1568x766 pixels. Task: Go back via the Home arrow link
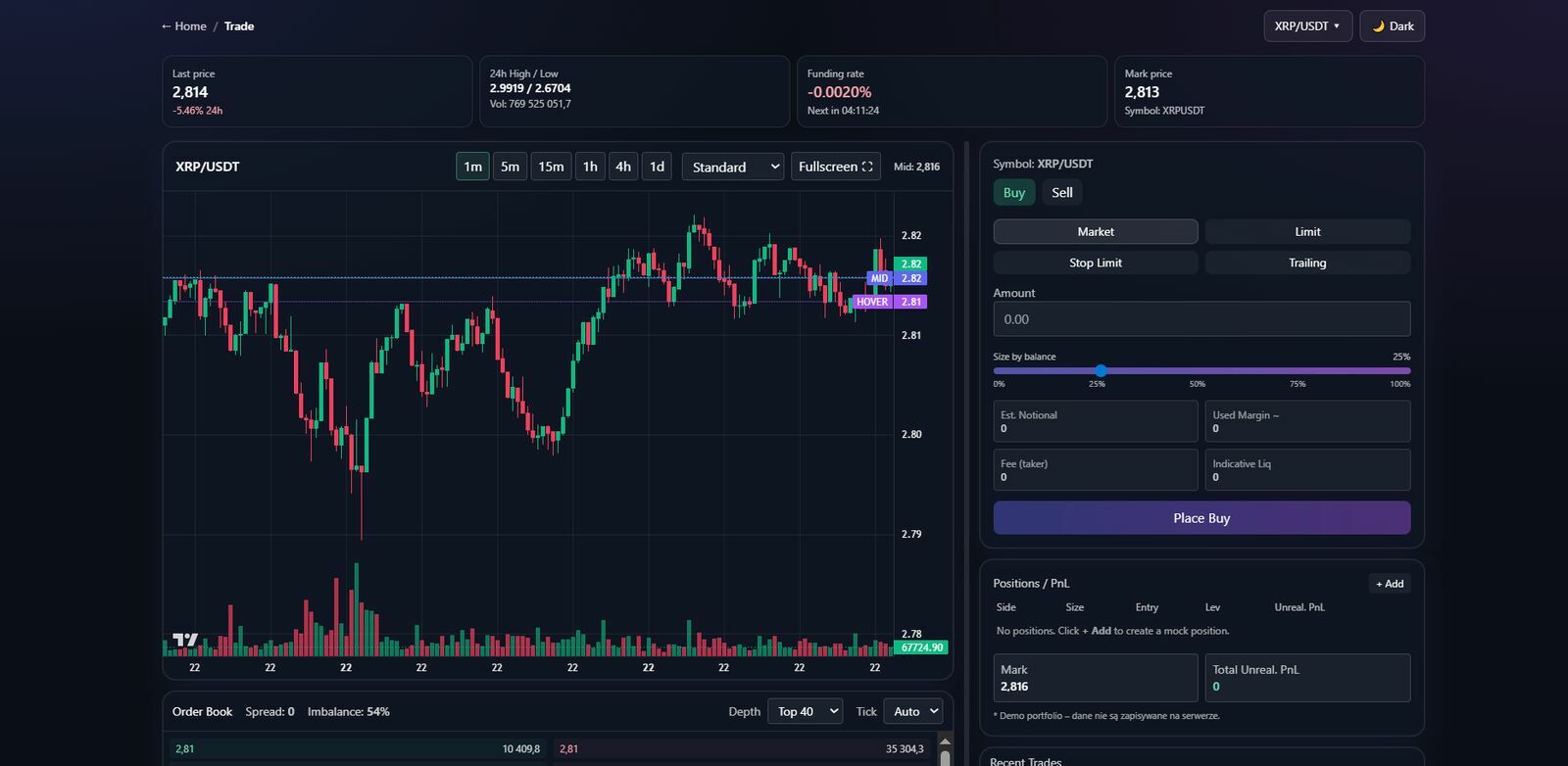pos(183,26)
